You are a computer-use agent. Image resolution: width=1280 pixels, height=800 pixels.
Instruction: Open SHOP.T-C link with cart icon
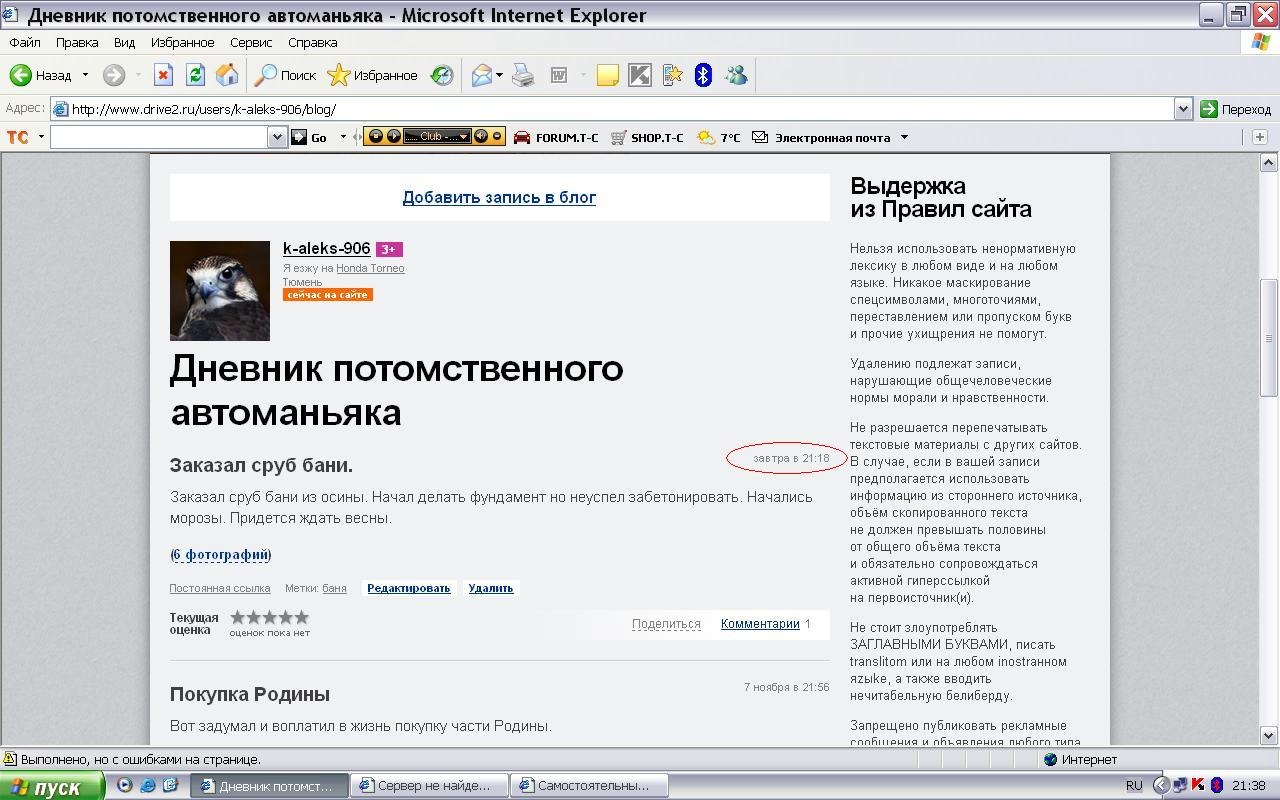pyautogui.click(x=647, y=137)
